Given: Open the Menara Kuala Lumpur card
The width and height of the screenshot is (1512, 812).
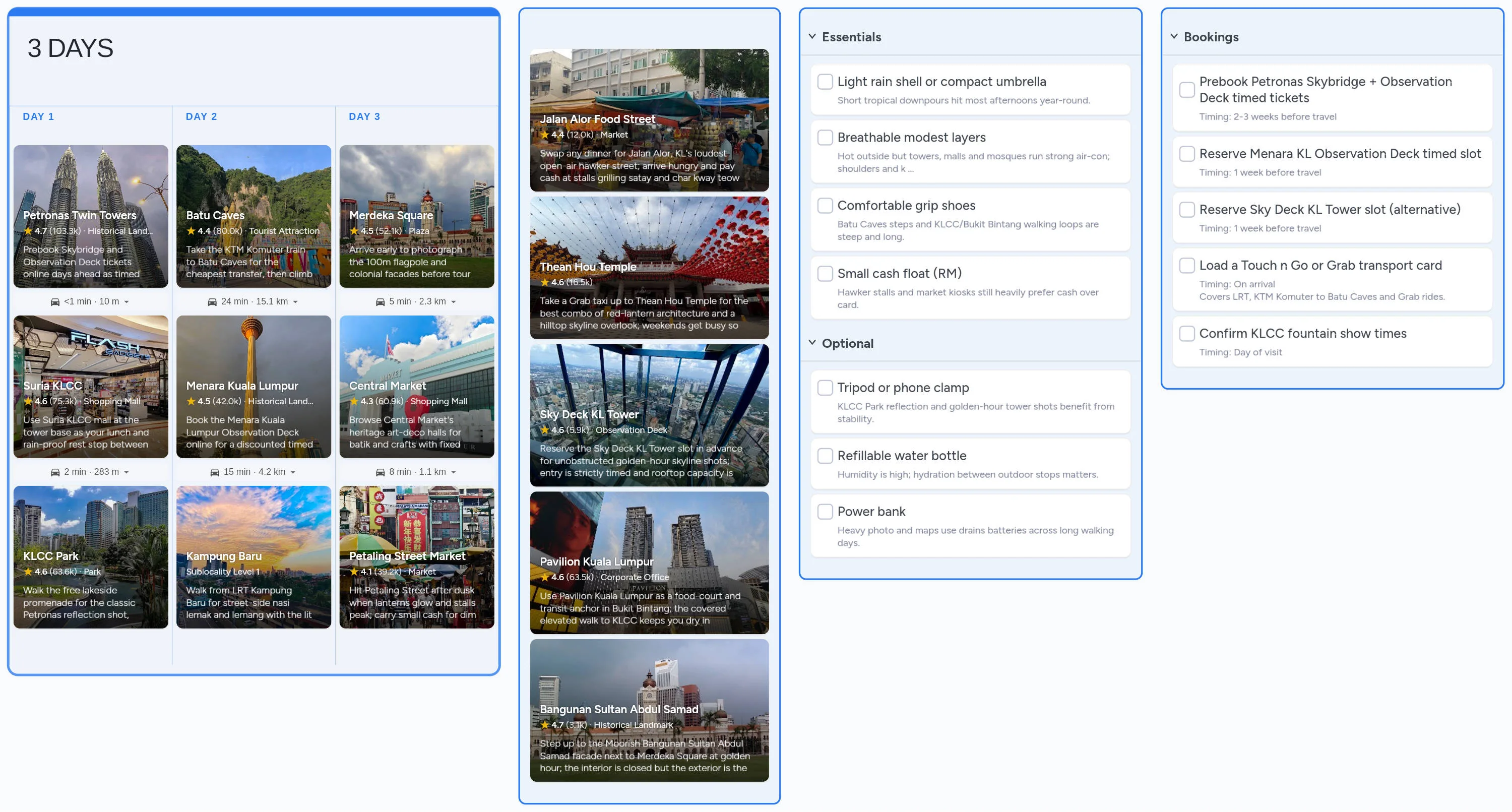Looking at the screenshot, I should 254,387.
